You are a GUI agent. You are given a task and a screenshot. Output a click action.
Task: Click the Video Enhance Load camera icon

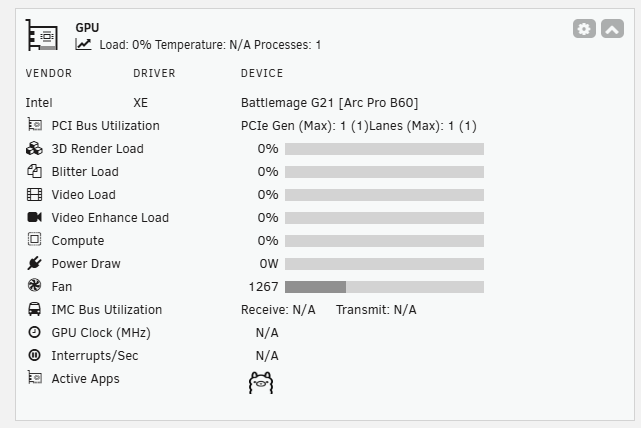pyautogui.click(x=34, y=217)
